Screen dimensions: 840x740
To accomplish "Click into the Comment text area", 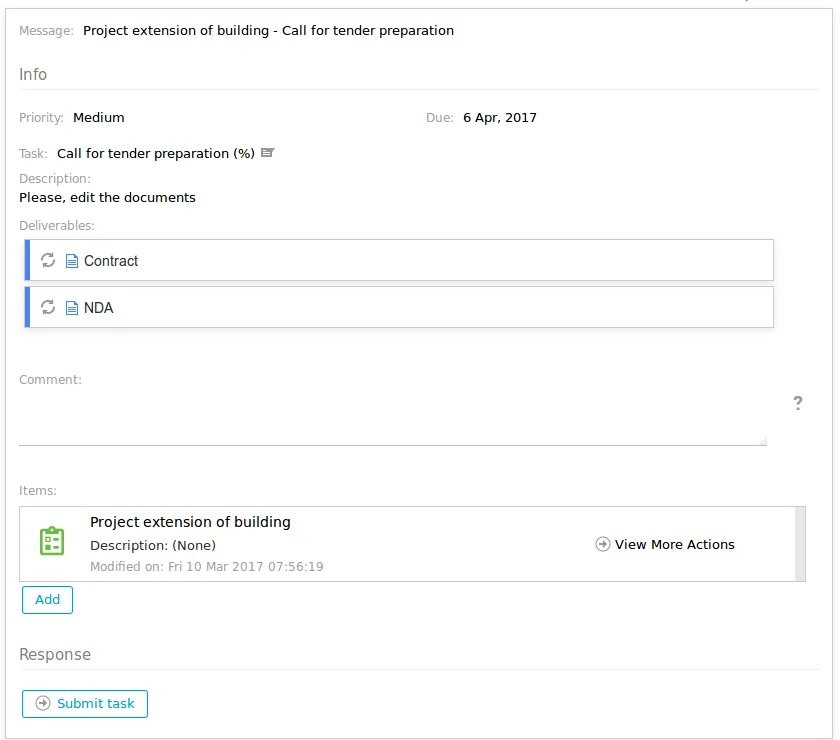I will [393, 418].
